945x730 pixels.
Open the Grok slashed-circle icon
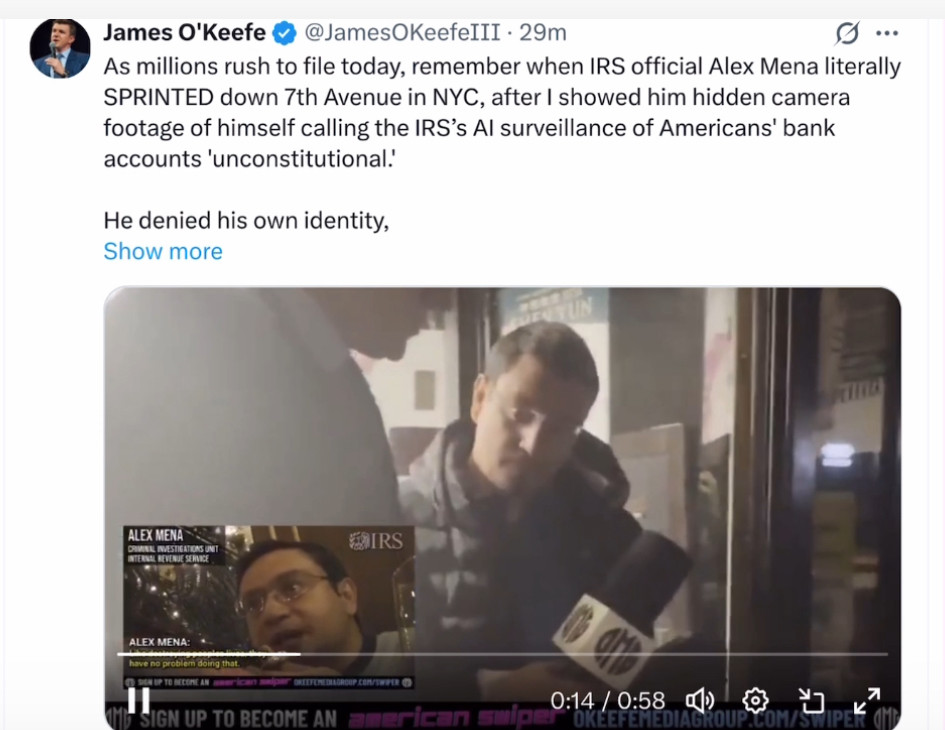(x=847, y=33)
